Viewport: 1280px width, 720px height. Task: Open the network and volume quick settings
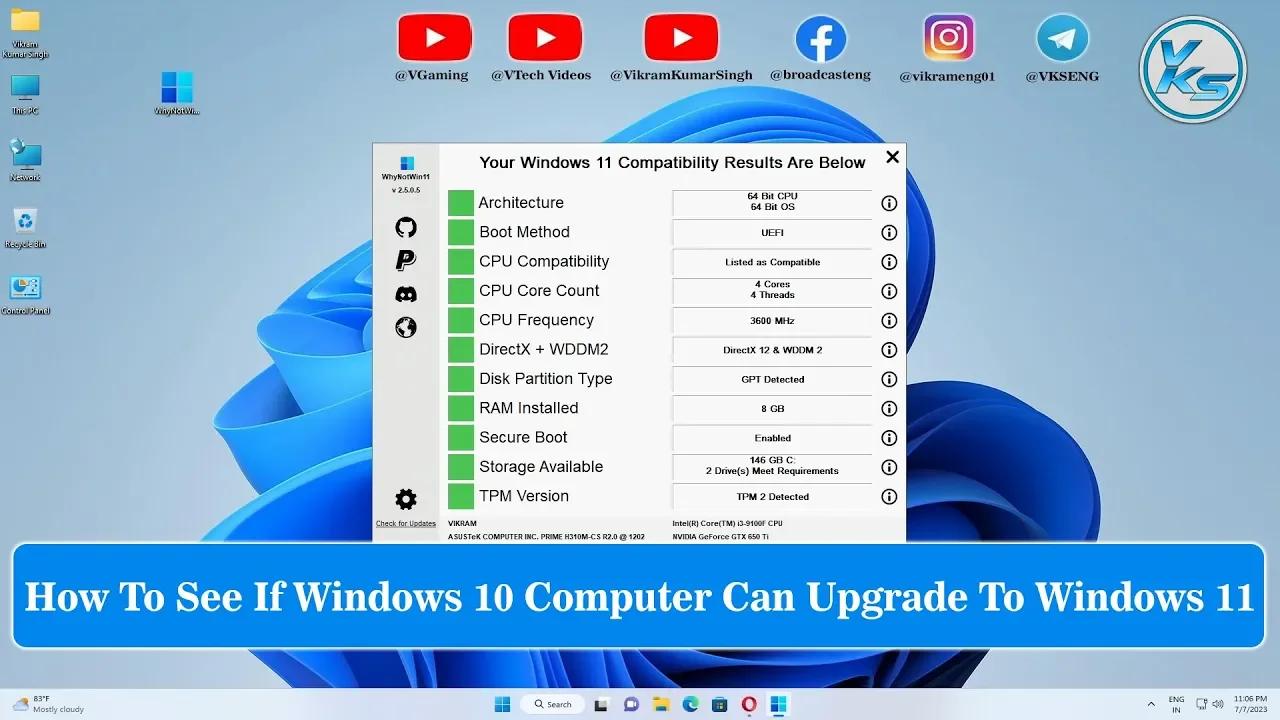coord(1211,704)
